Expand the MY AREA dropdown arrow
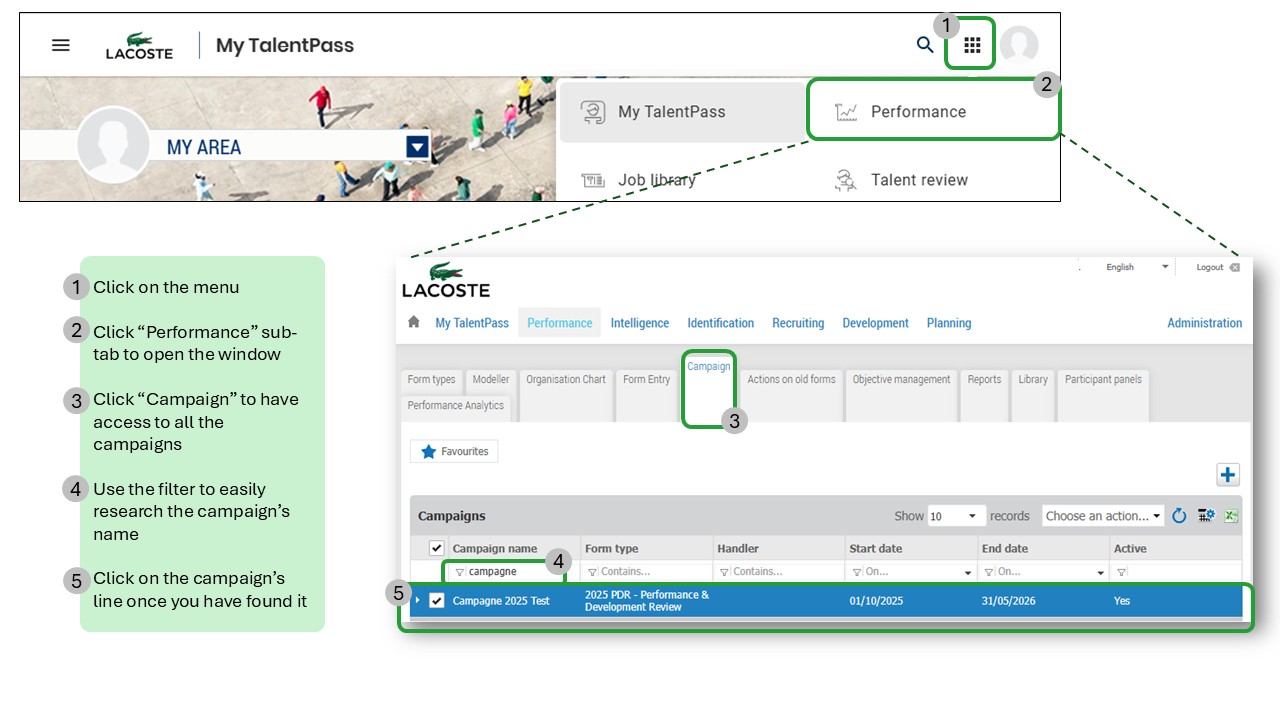Viewport: 1280px width, 720px height. (417, 148)
